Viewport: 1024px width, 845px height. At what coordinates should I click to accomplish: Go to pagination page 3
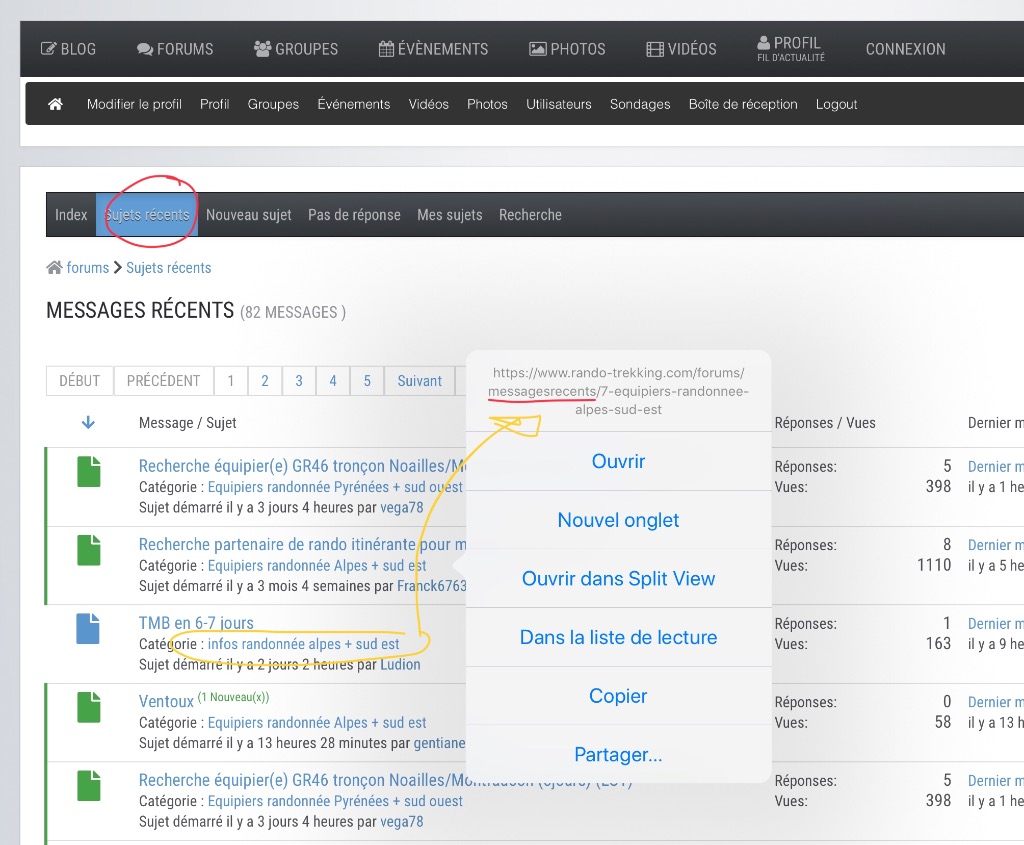299,381
